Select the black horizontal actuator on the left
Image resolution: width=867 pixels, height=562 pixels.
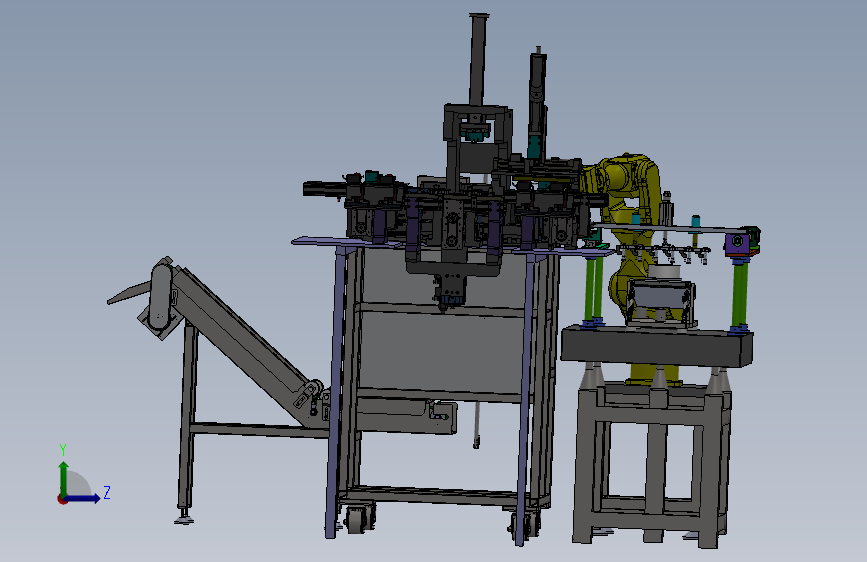click(326, 189)
